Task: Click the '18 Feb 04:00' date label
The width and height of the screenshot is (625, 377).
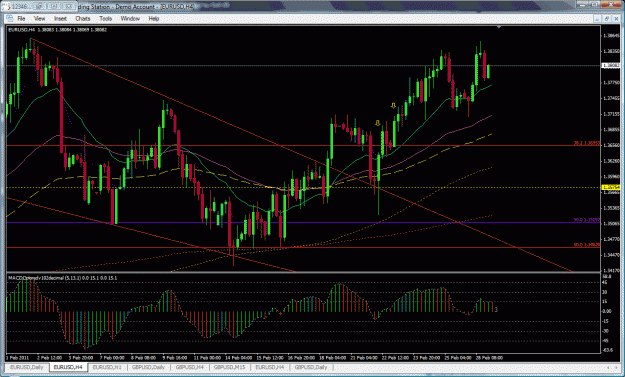Action: click(332, 357)
